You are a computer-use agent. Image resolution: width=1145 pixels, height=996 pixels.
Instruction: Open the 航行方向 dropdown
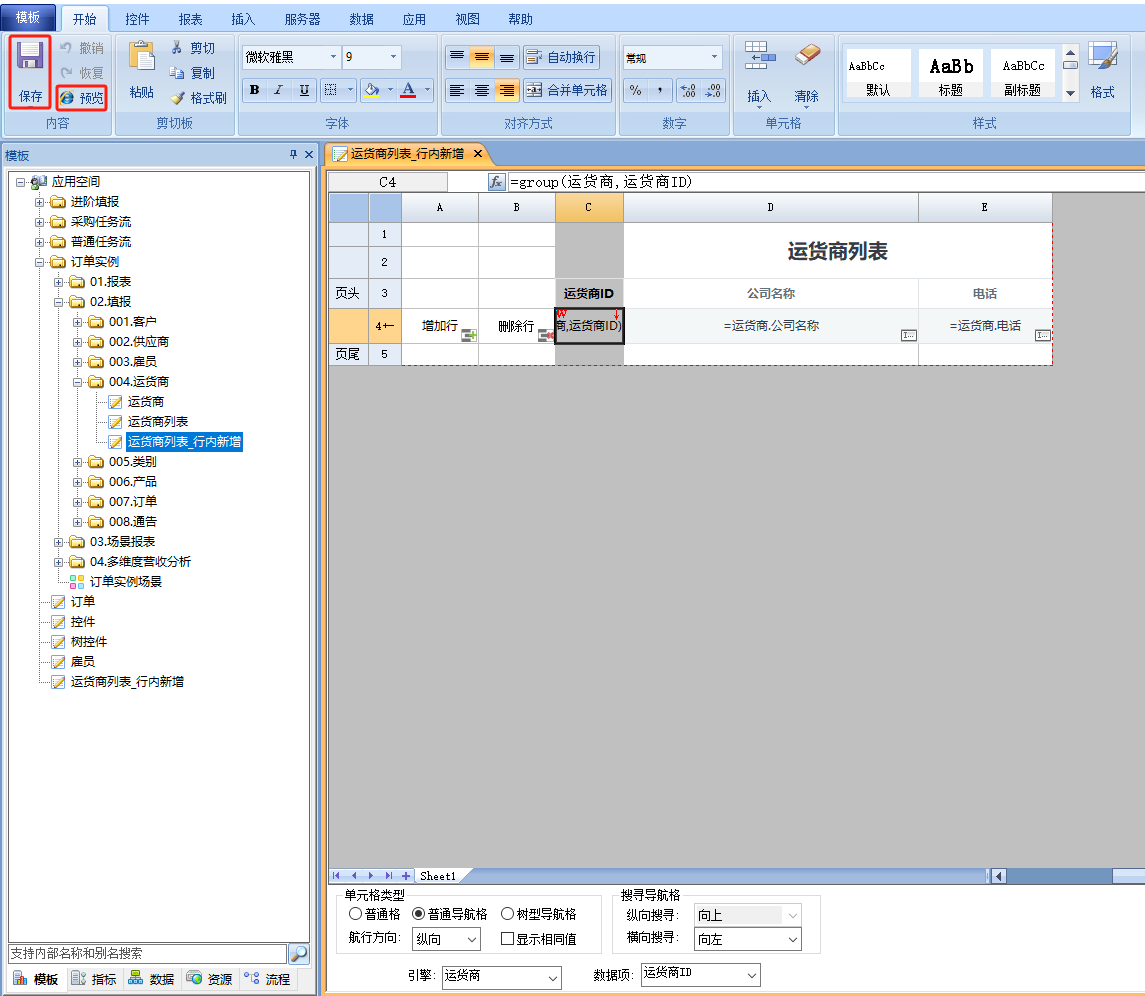coord(470,939)
